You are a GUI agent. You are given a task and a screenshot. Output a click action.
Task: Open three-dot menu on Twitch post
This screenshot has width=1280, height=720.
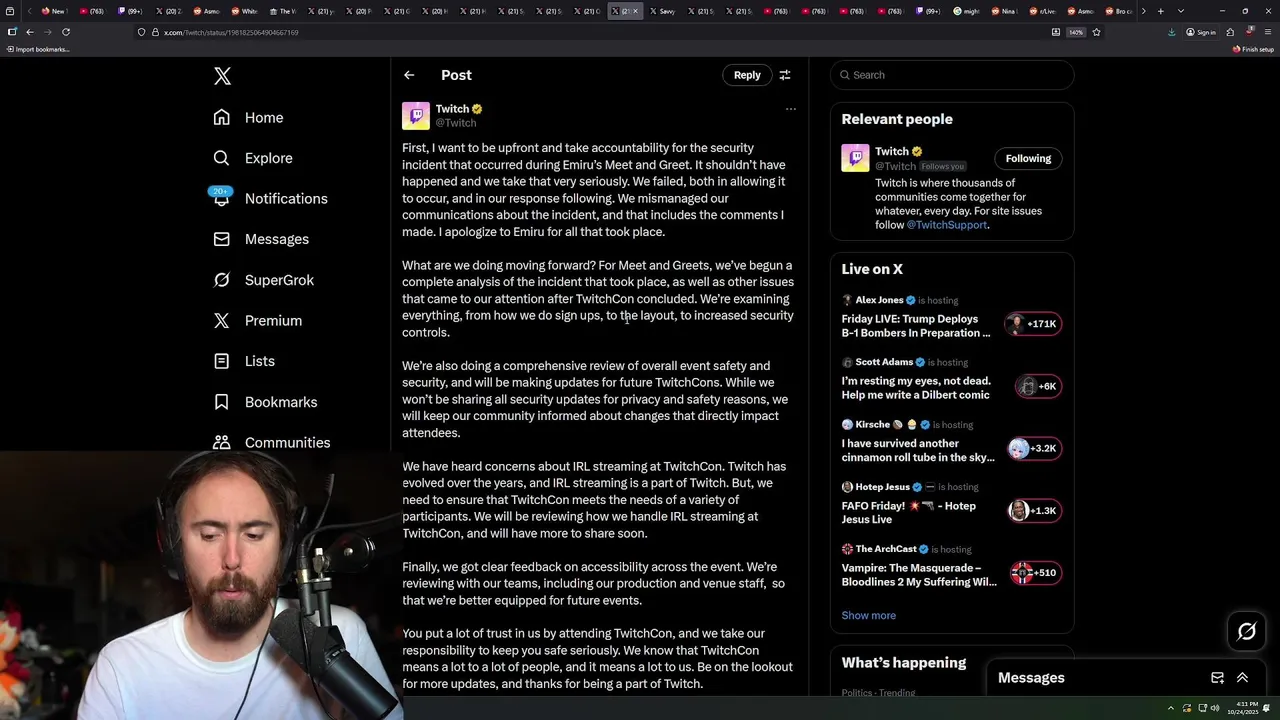pos(790,109)
